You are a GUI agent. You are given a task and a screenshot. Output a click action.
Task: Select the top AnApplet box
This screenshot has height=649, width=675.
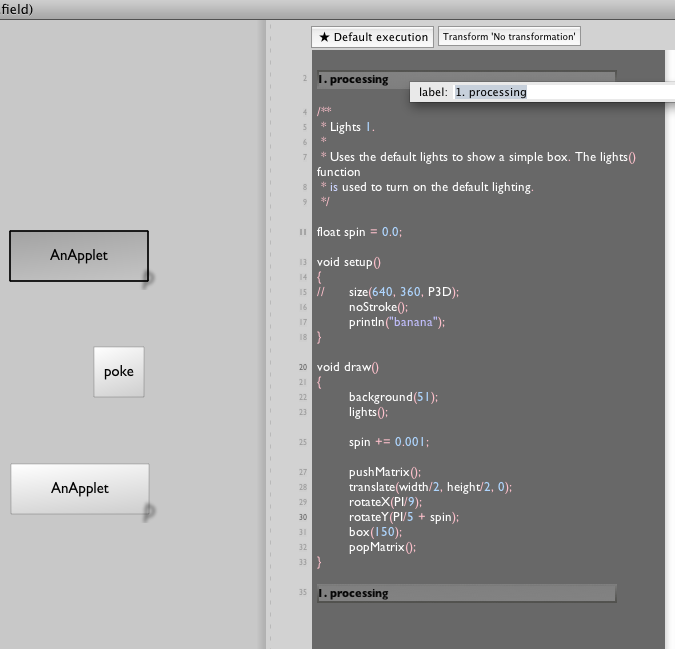[79, 256]
